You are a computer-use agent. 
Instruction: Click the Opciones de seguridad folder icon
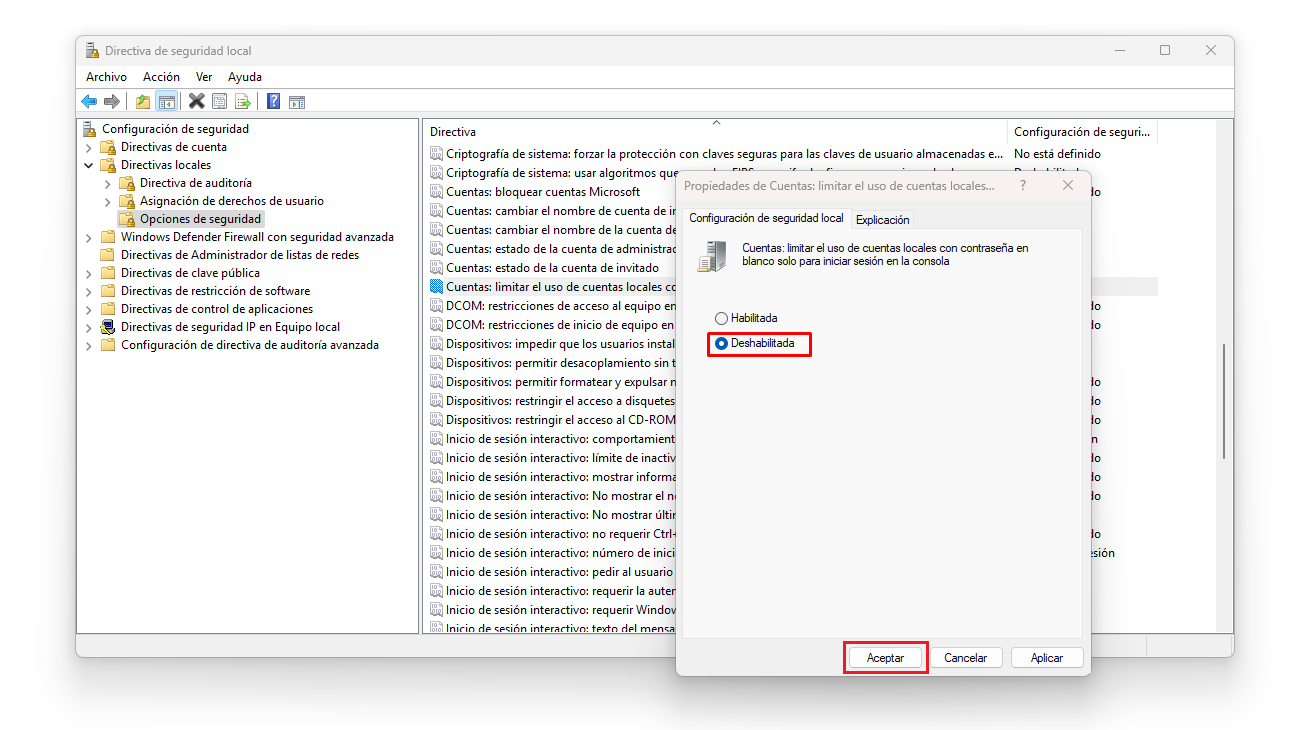click(127, 219)
